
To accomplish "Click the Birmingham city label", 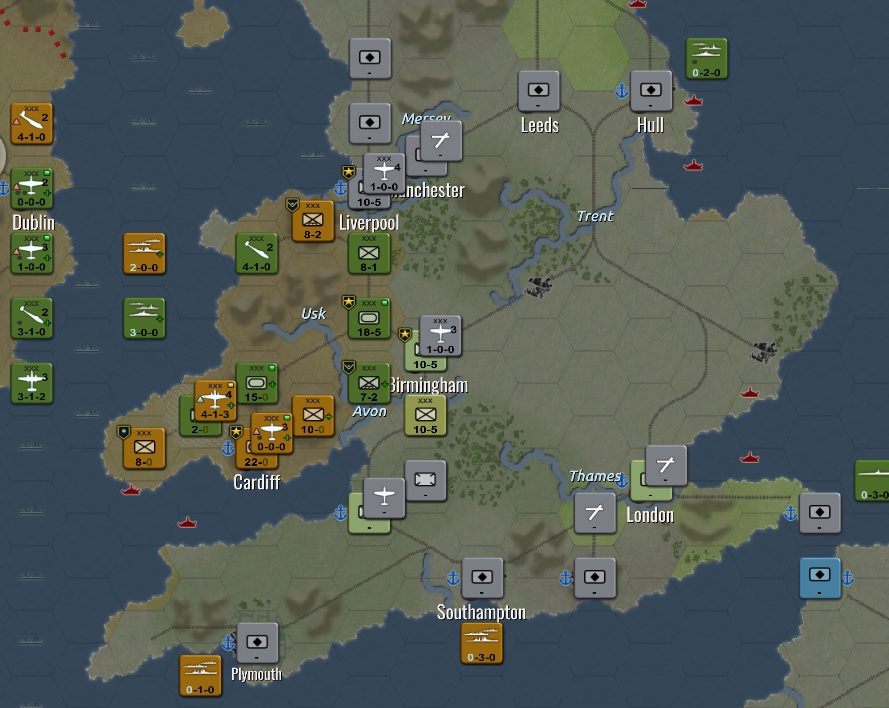I will point(429,385).
